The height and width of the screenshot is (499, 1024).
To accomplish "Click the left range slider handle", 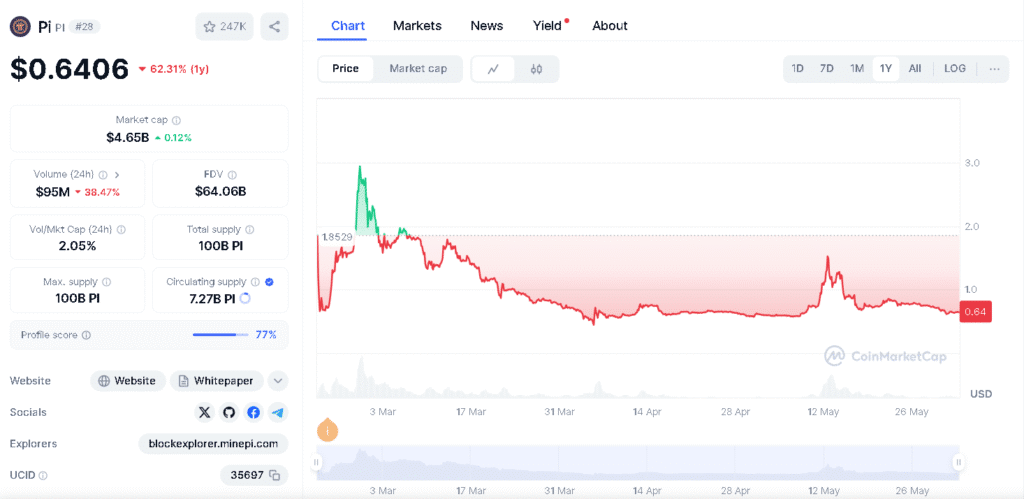I will pos(316,462).
